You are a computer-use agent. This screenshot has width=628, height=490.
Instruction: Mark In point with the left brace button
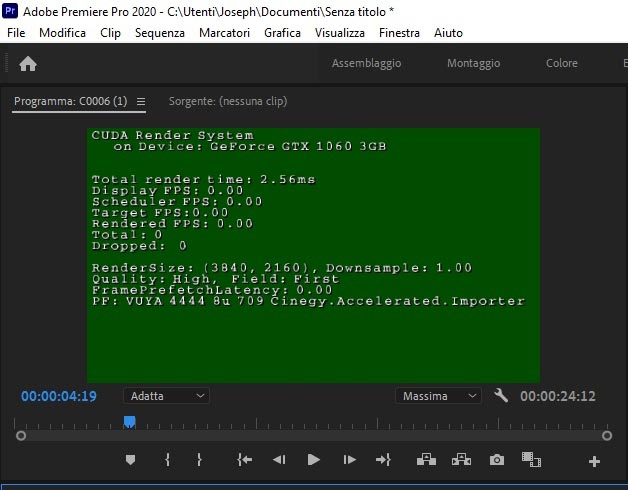click(168, 460)
